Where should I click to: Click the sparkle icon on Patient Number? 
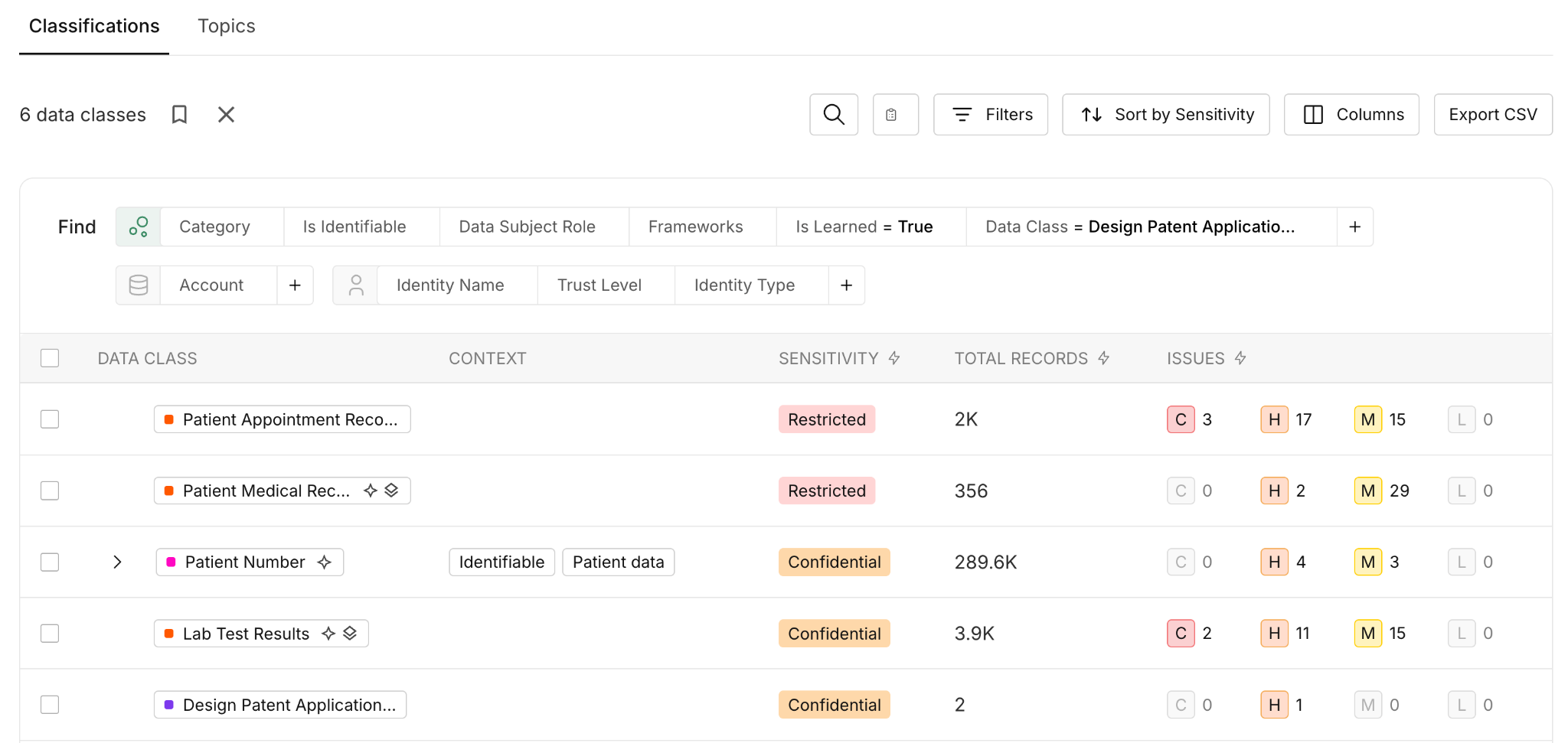pyautogui.click(x=325, y=562)
